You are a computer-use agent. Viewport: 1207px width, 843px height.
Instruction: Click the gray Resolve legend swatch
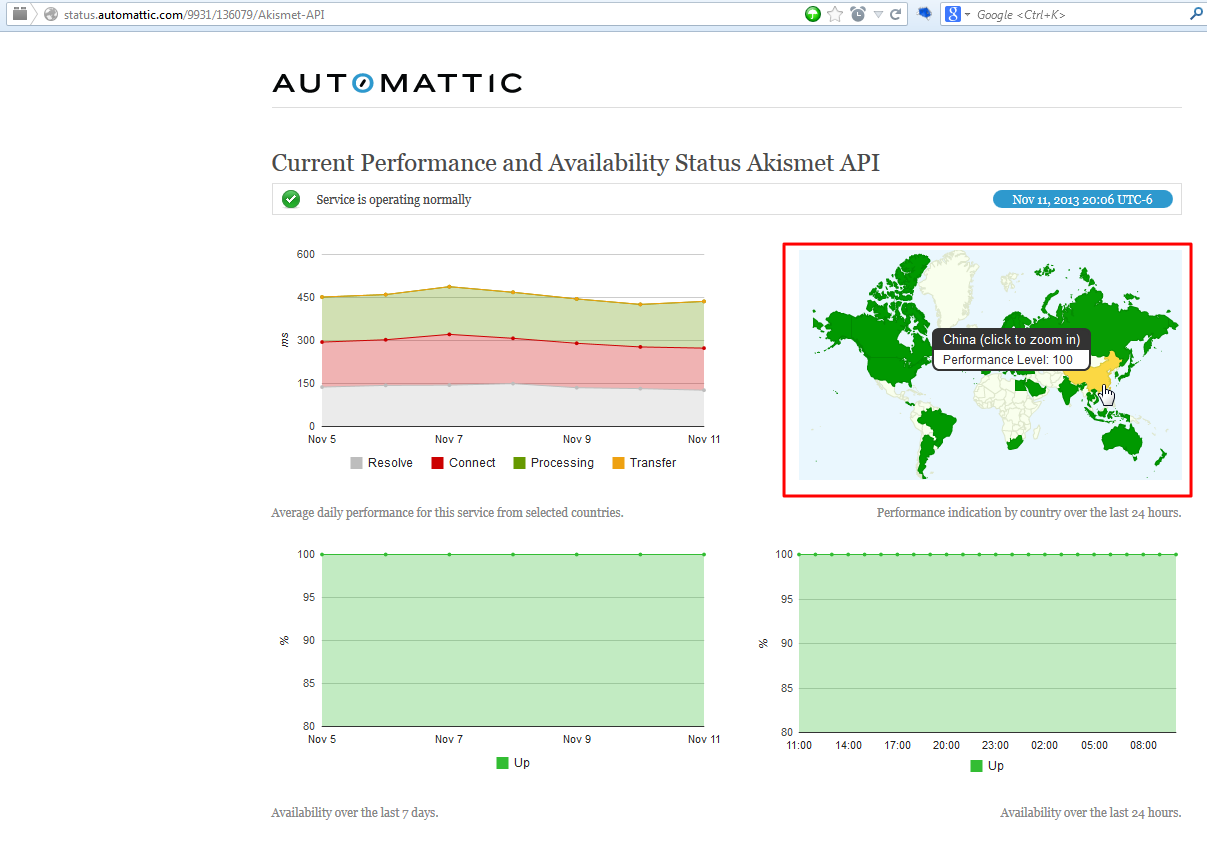point(356,463)
